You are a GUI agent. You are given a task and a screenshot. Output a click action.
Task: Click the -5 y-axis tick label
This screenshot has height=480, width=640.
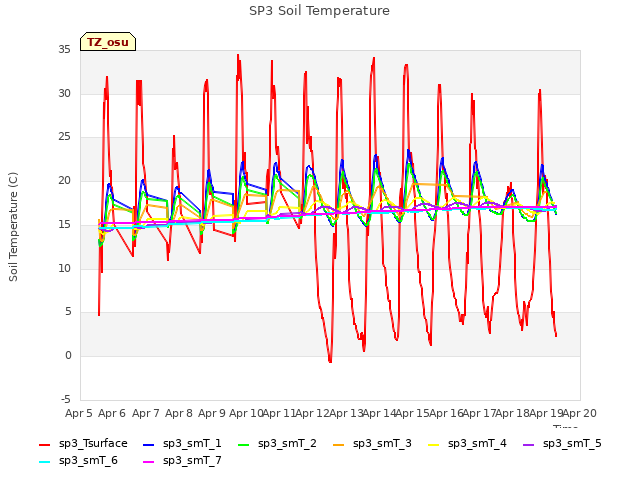66,400
